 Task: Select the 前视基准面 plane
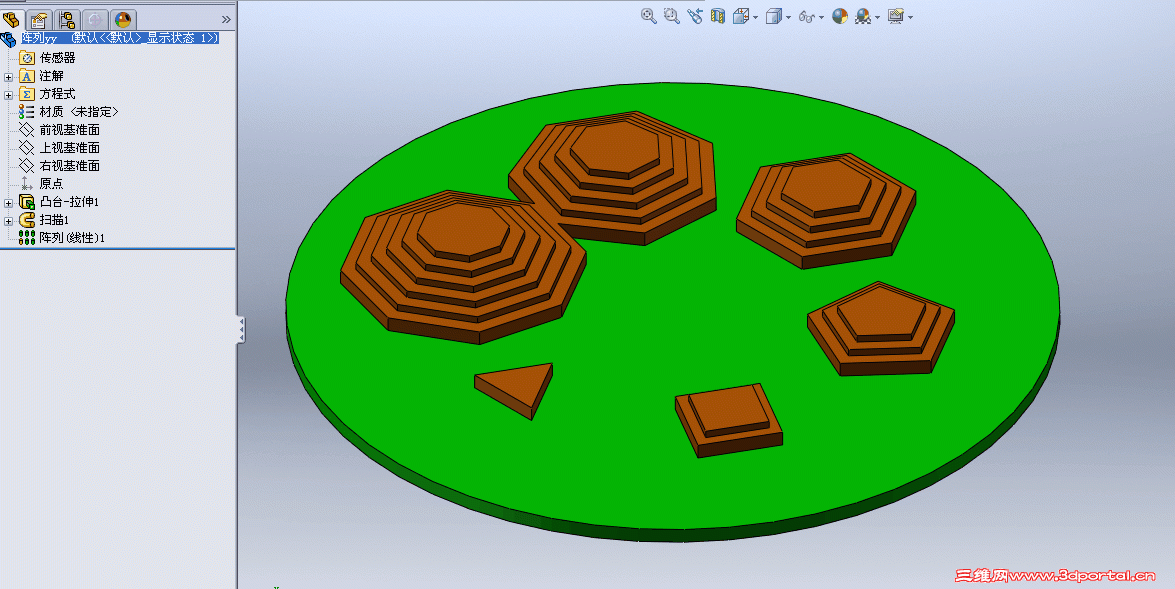(70, 130)
